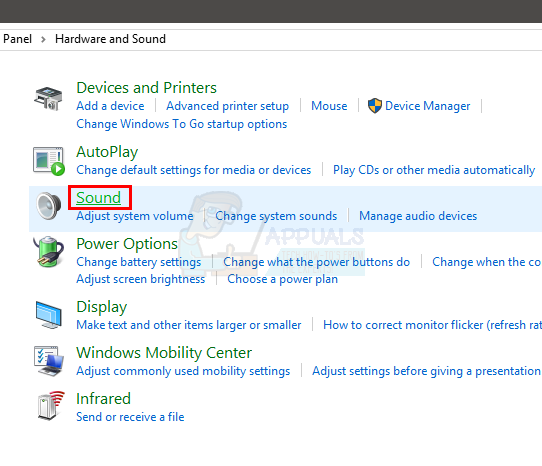Open the Infrared icon
The height and width of the screenshot is (466, 542).
pos(51,406)
